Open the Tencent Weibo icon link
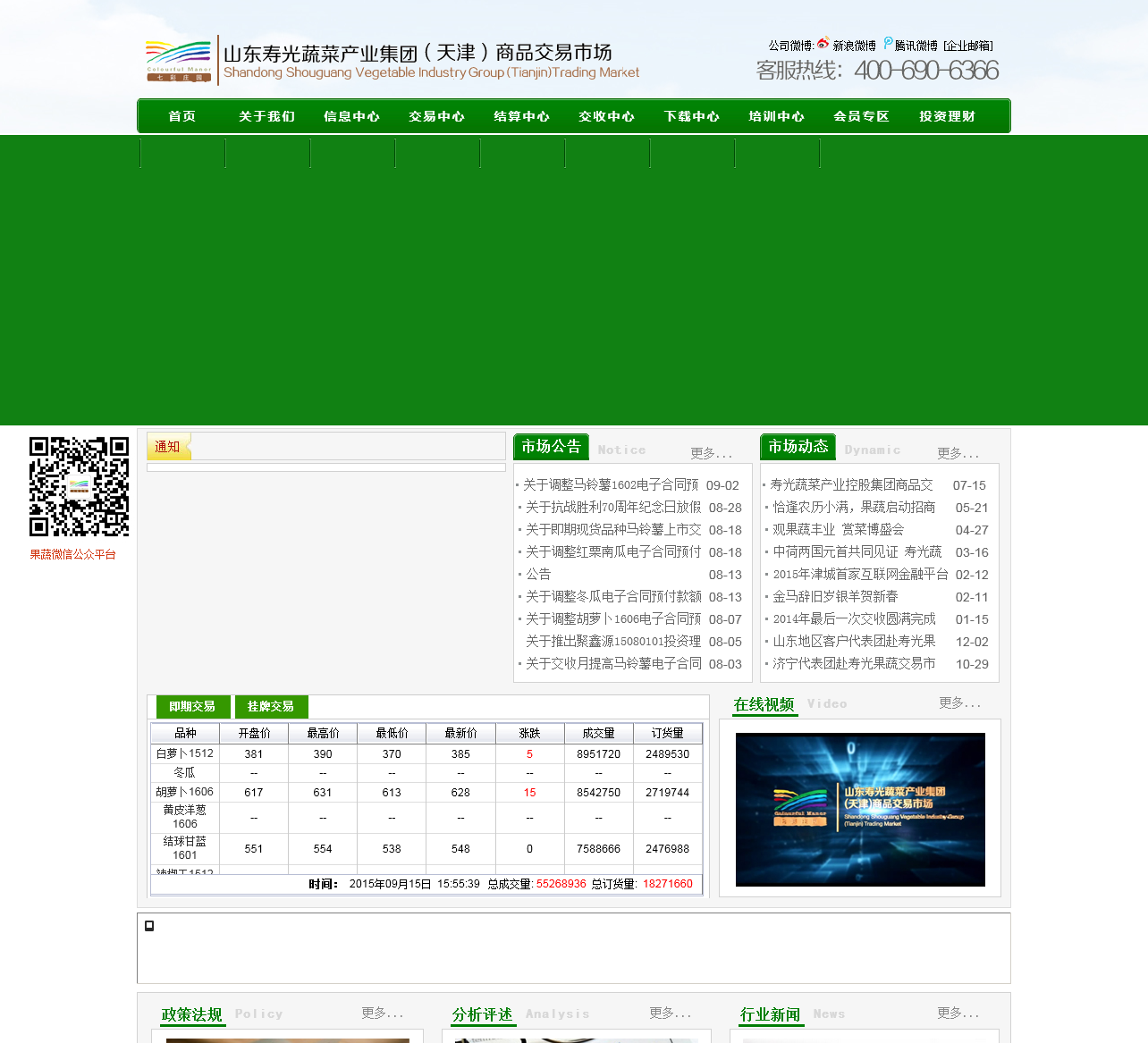 (x=888, y=44)
